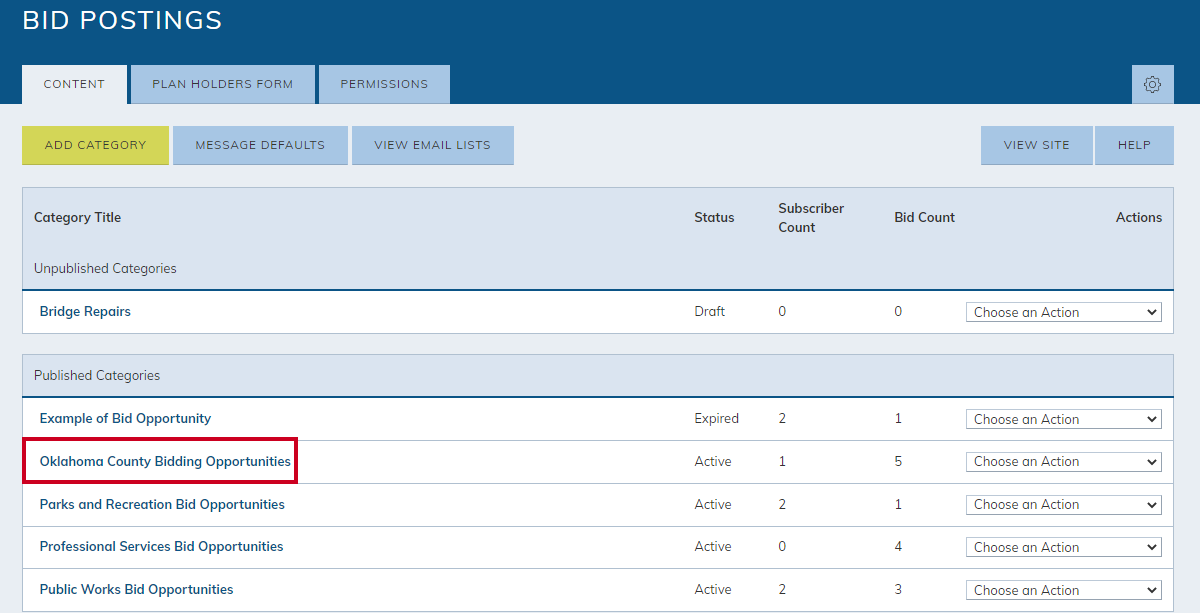Open Message Defaults
The image size is (1200, 613).
[x=260, y=145]
